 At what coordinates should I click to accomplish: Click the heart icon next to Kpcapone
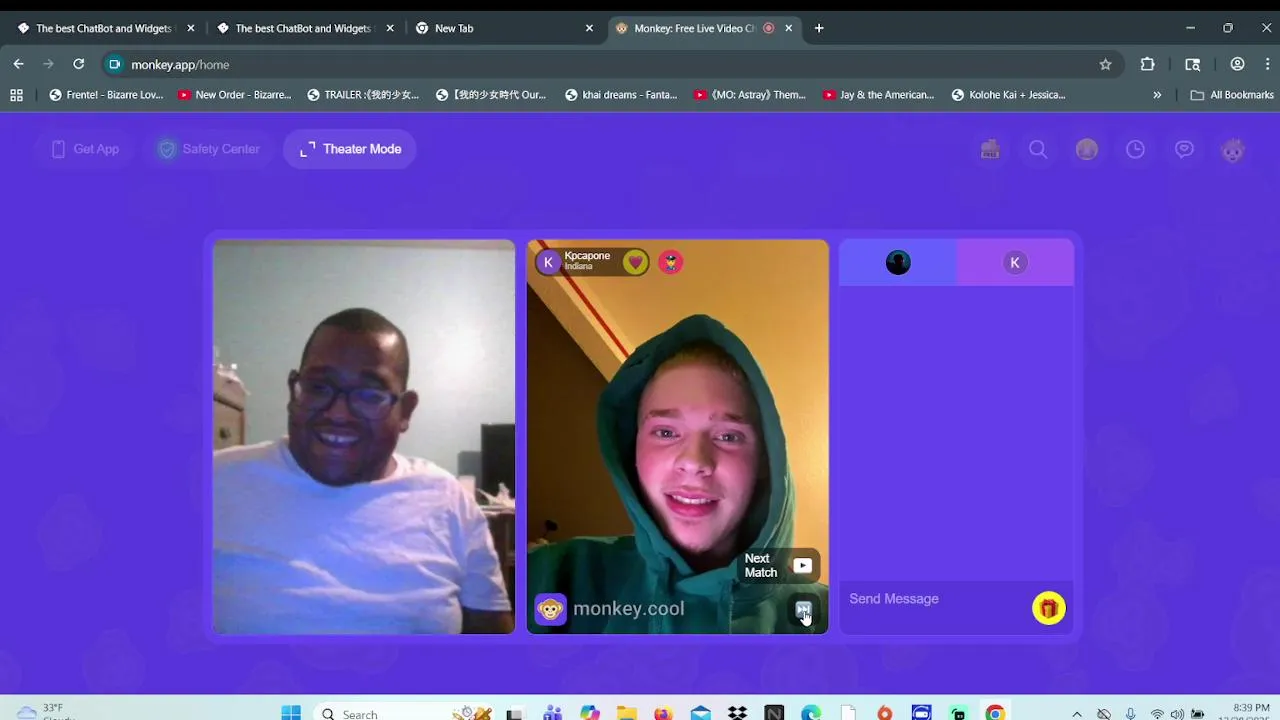pyautogui.click(x=635, y=262)
